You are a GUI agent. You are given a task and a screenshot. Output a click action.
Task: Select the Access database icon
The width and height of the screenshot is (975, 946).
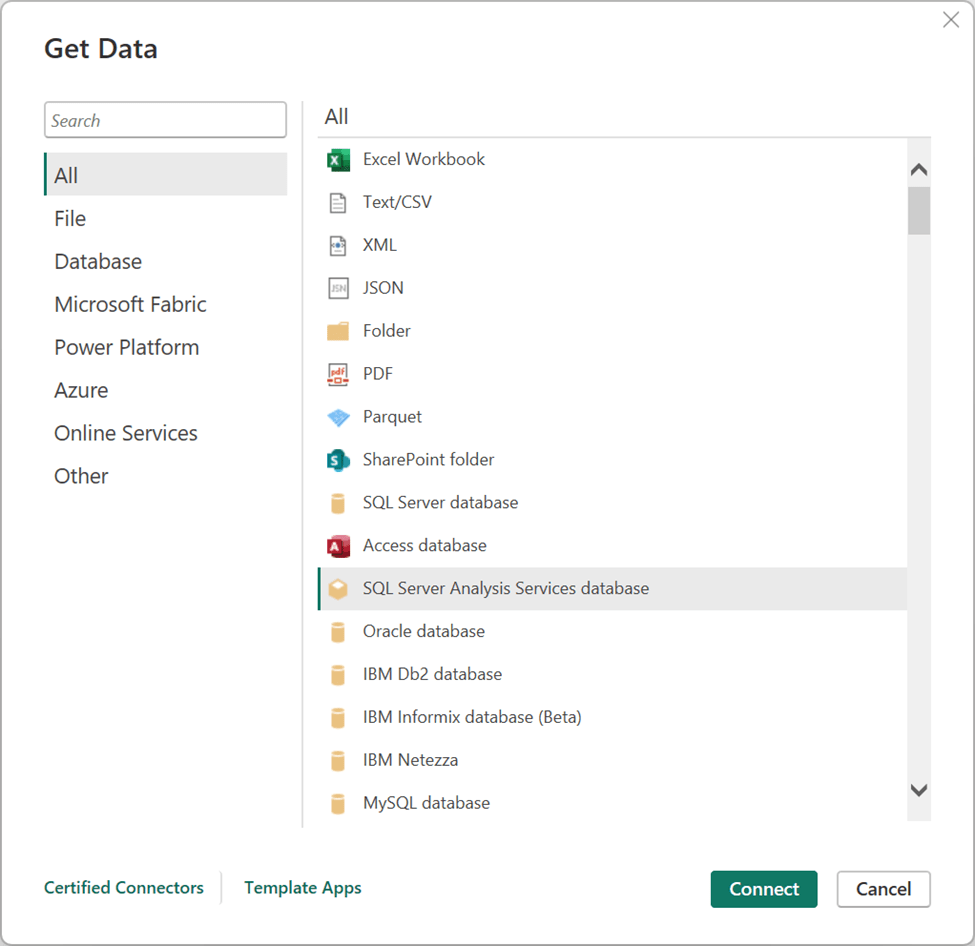(x=338, y=546)
